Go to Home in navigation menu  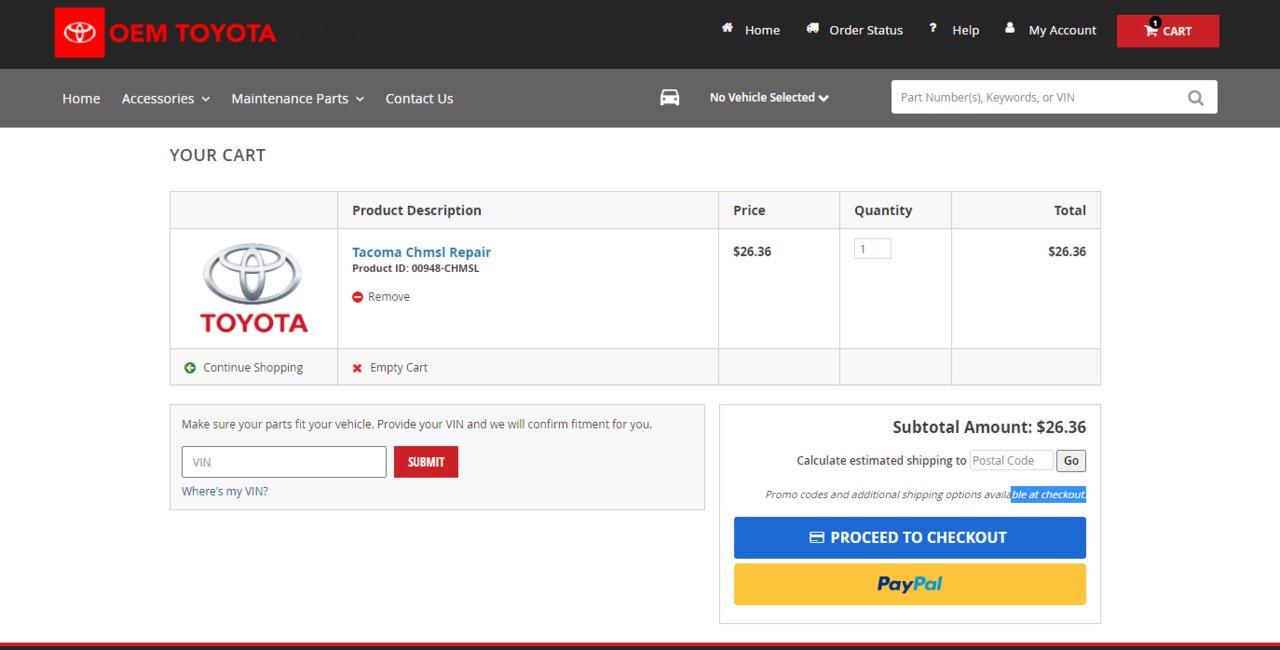(81, 98)
